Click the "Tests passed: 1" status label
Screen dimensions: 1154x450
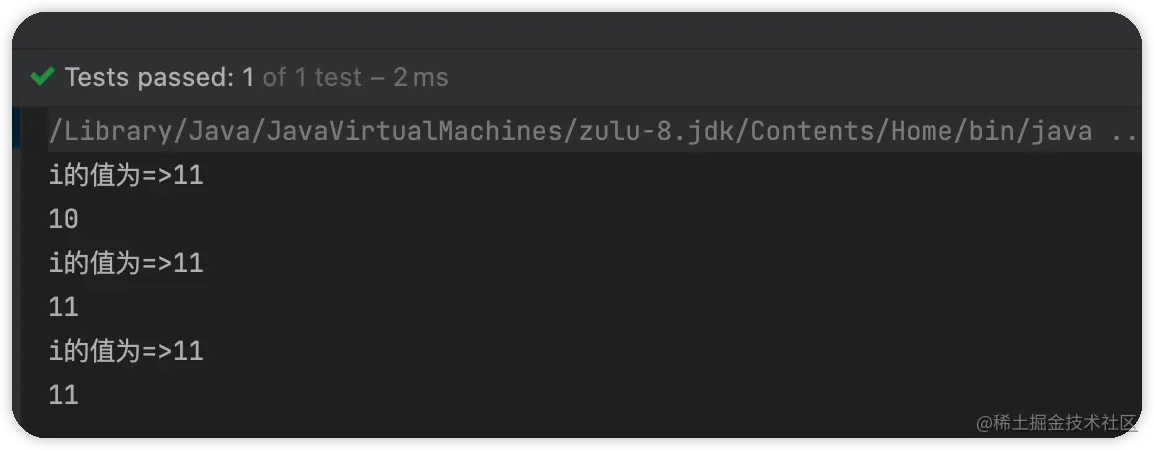(159, 77)
